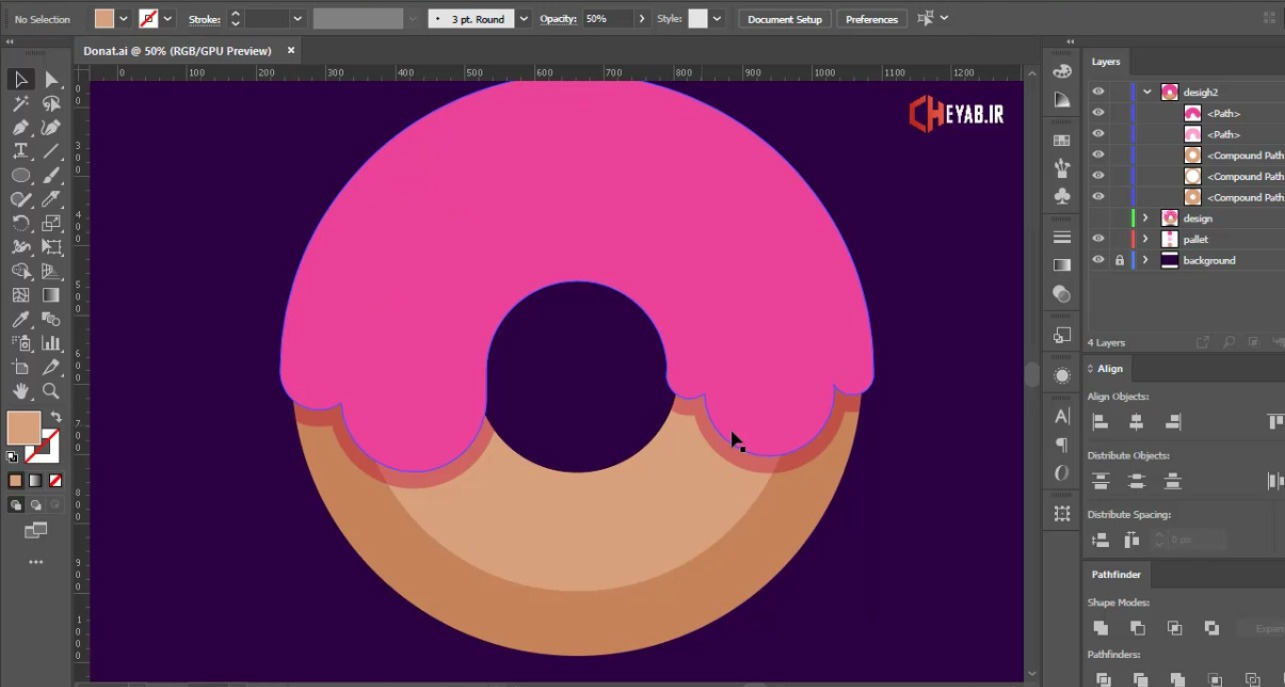Switch to Gradient mode below fill box
This screenshot has height=687, width=1285.
click(x=35, y=480)
